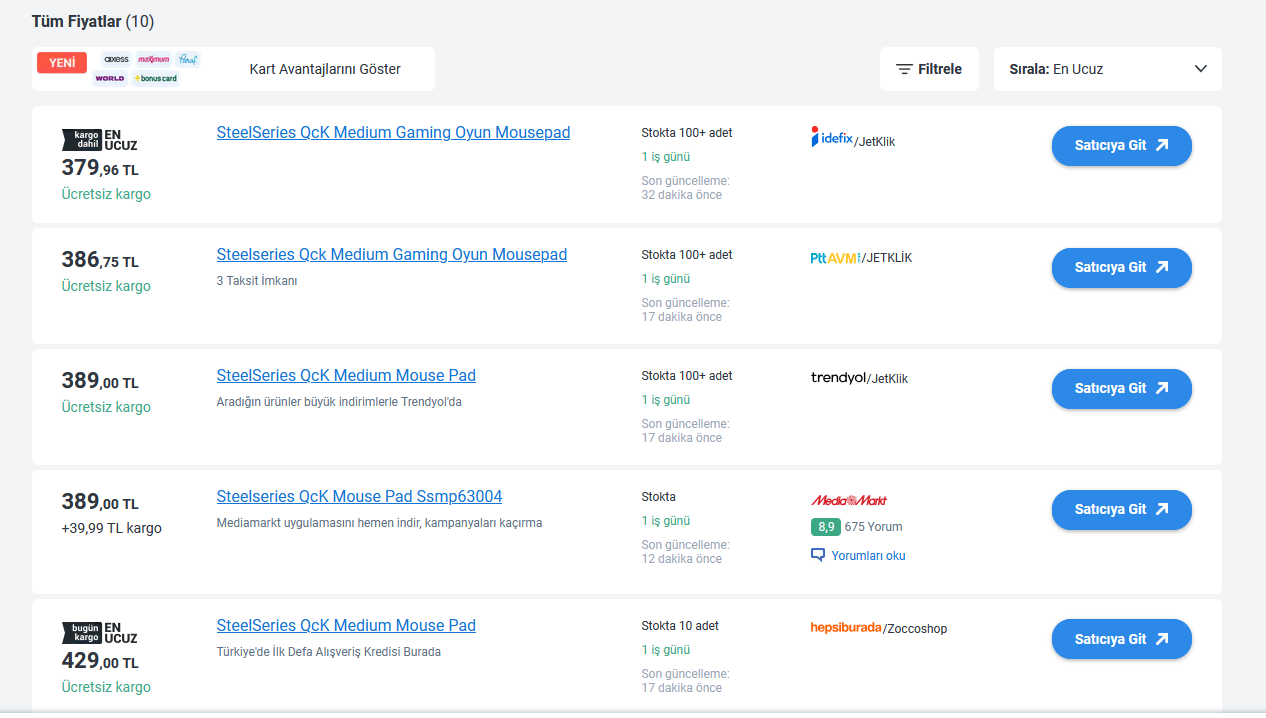Click the 8,9 MediaMarkt rating badge

coord(825,527)
